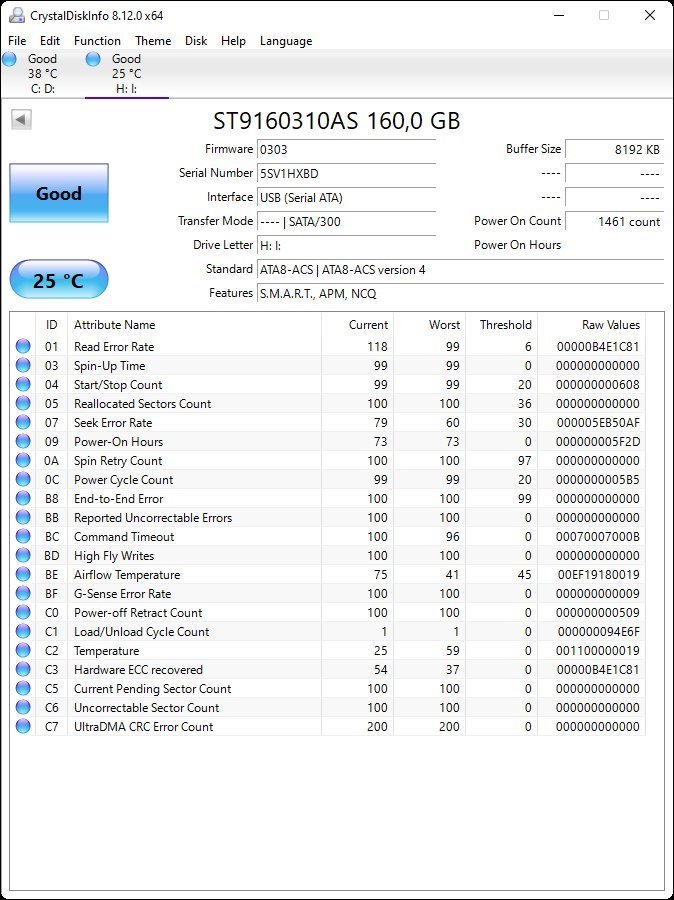Click the status orb for Power Cycle Count
The image size is (674, 900).
click(x=23, y=479)
